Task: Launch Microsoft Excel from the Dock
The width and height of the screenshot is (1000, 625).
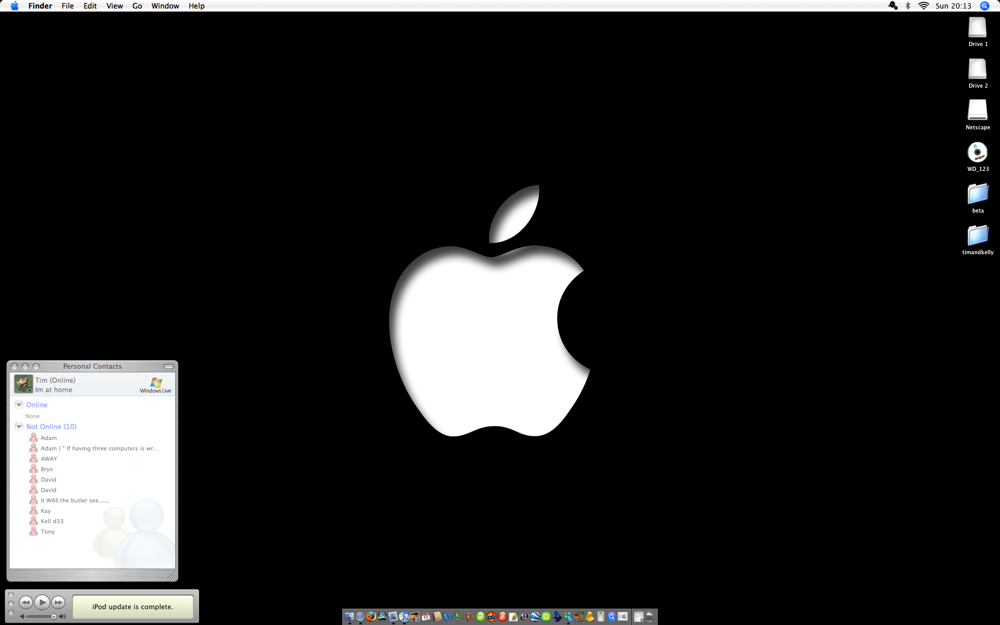Action: [x=459, y=616]
